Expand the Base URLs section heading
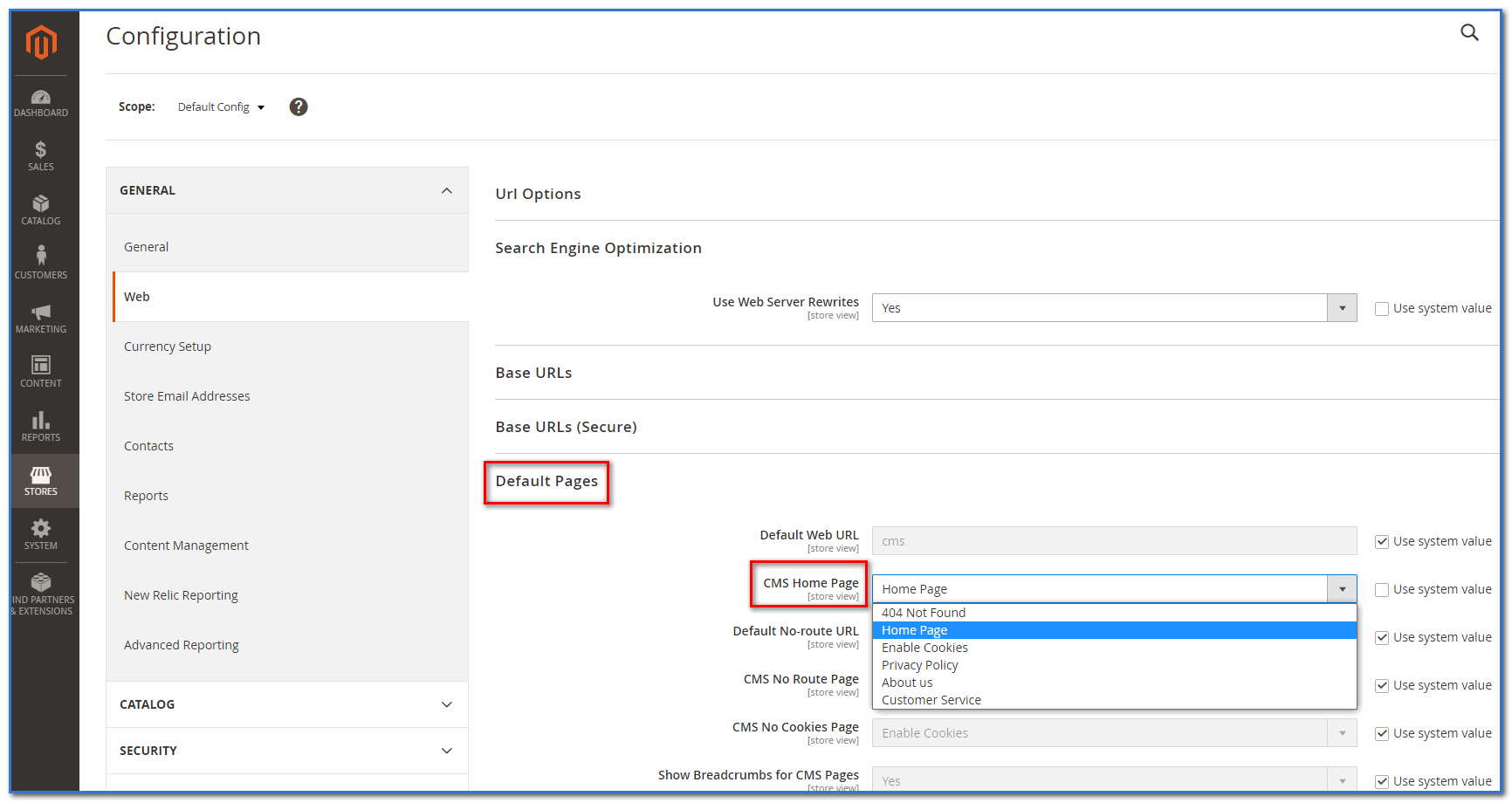1512x803 pixels. [x=533, y=373]
